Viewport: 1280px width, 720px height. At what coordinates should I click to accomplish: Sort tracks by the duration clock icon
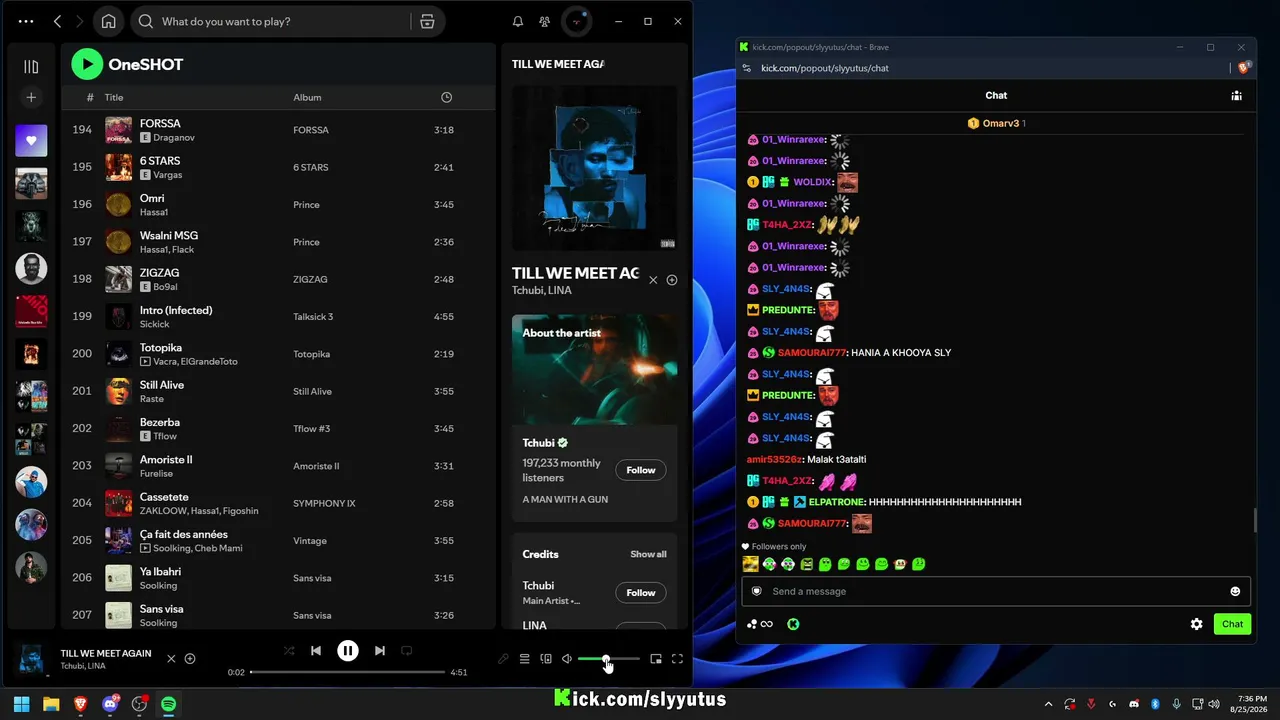tap(446, 97)
